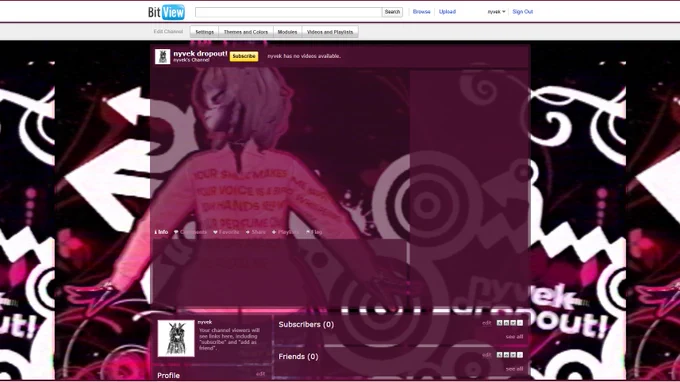Edit the Subscribers module
680x382 pixels.
pos(487,323)
